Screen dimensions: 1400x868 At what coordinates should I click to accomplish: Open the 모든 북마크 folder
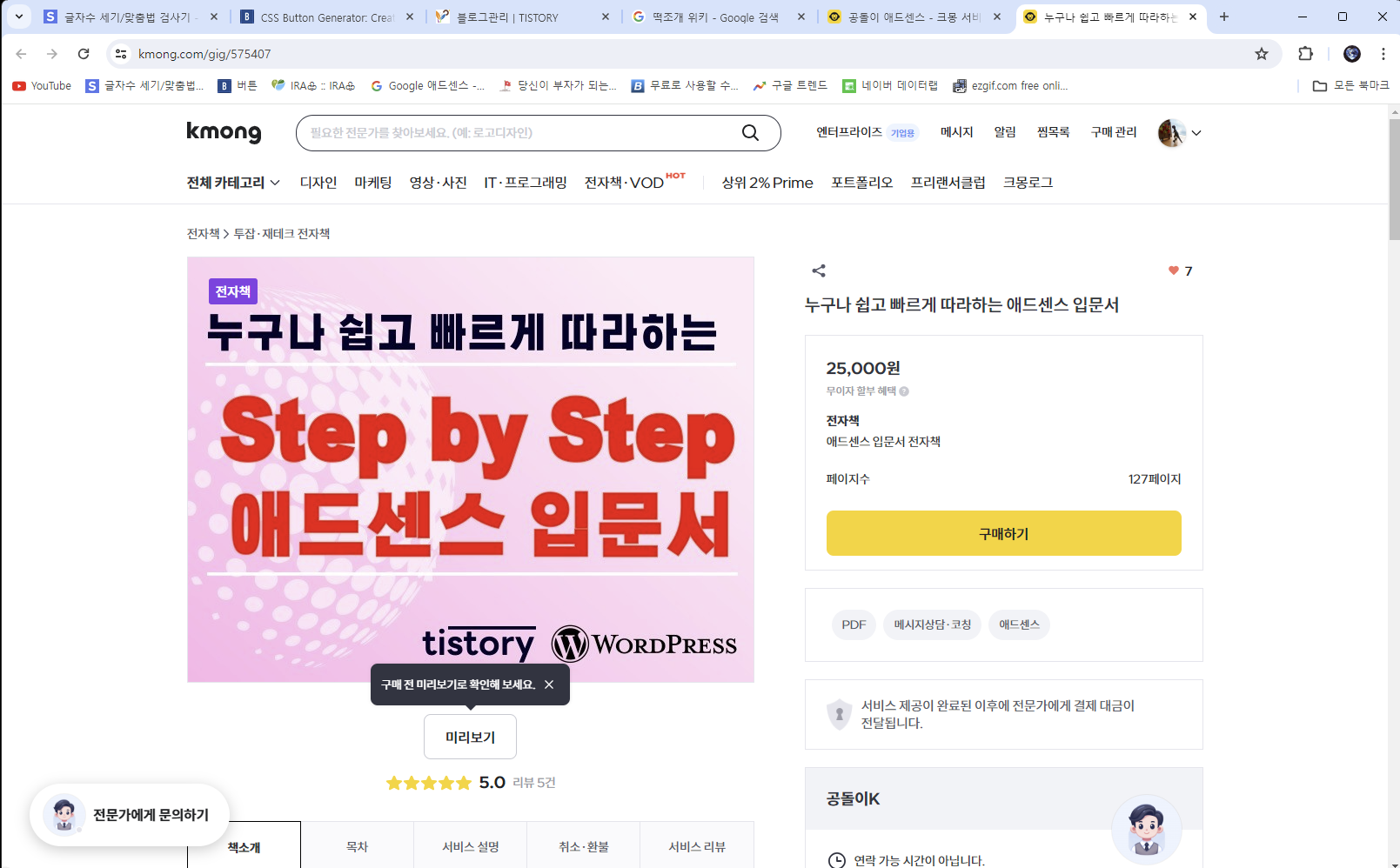click(1351, 85)
